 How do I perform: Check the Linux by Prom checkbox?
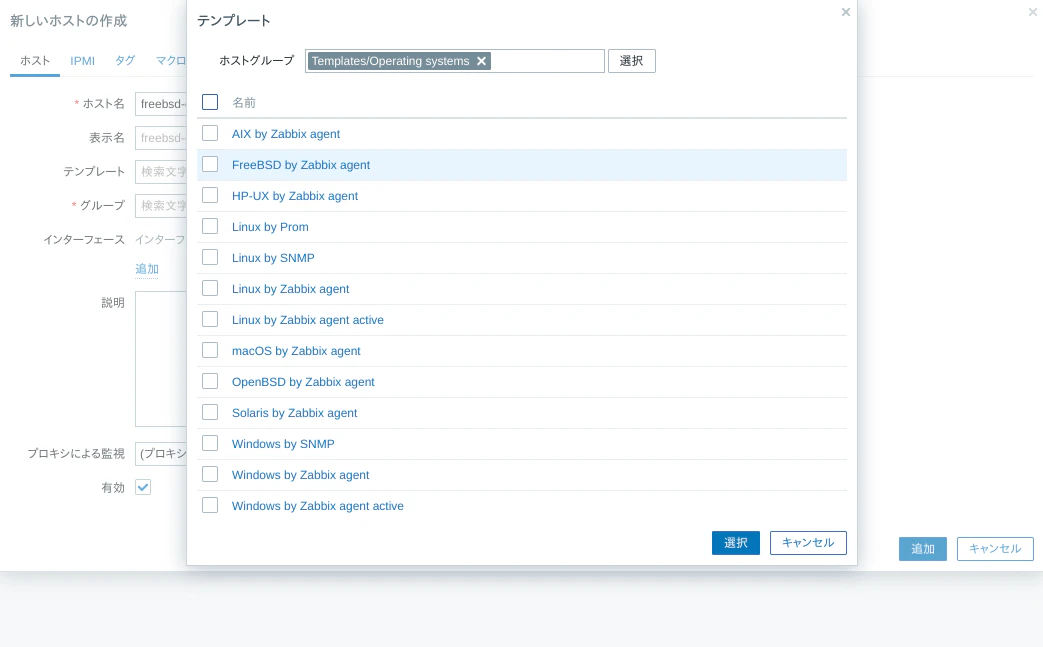click(210, 226)
